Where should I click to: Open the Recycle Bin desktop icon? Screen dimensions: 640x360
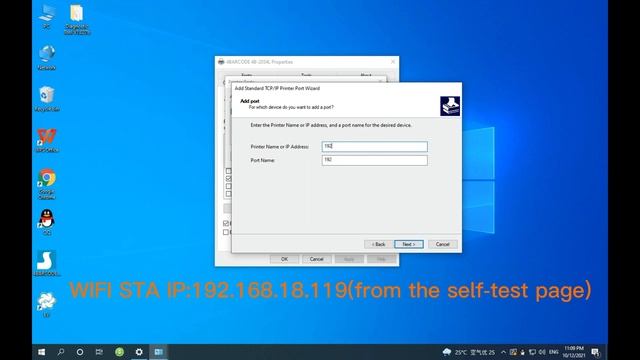[x=47, y=98]
